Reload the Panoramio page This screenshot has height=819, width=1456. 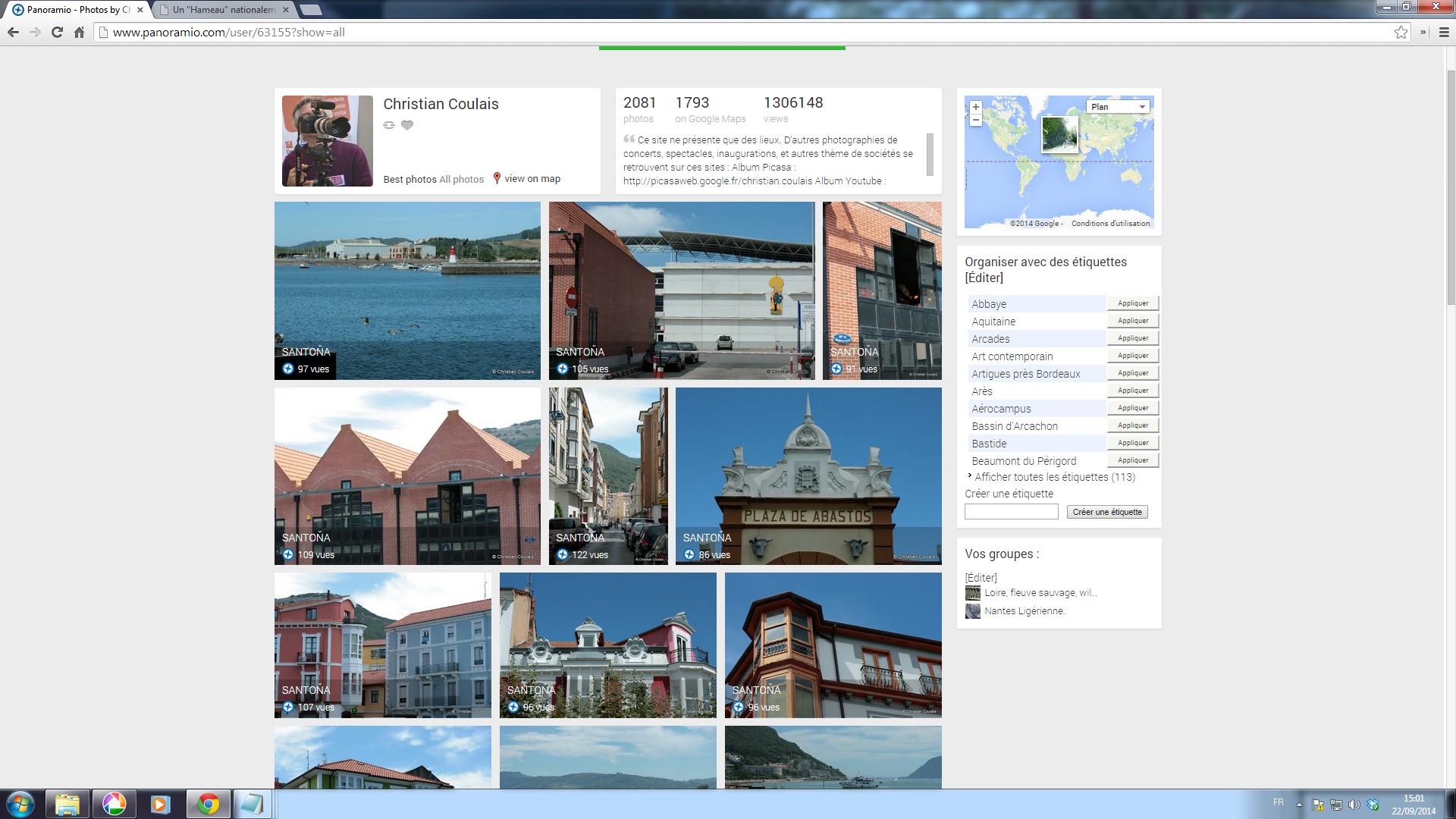[x=57, y=33]
